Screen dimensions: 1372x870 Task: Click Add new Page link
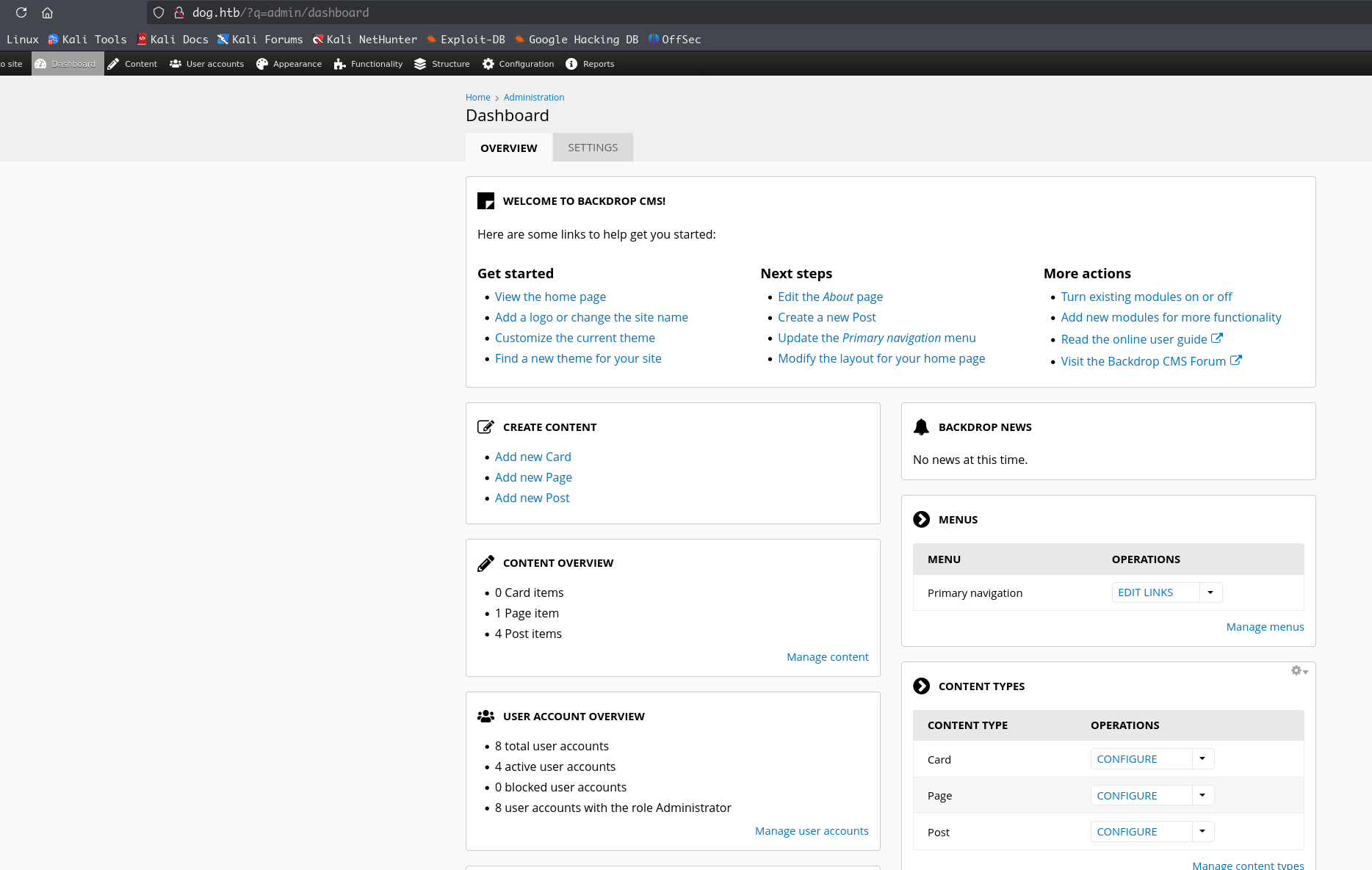tap(533, 477)
